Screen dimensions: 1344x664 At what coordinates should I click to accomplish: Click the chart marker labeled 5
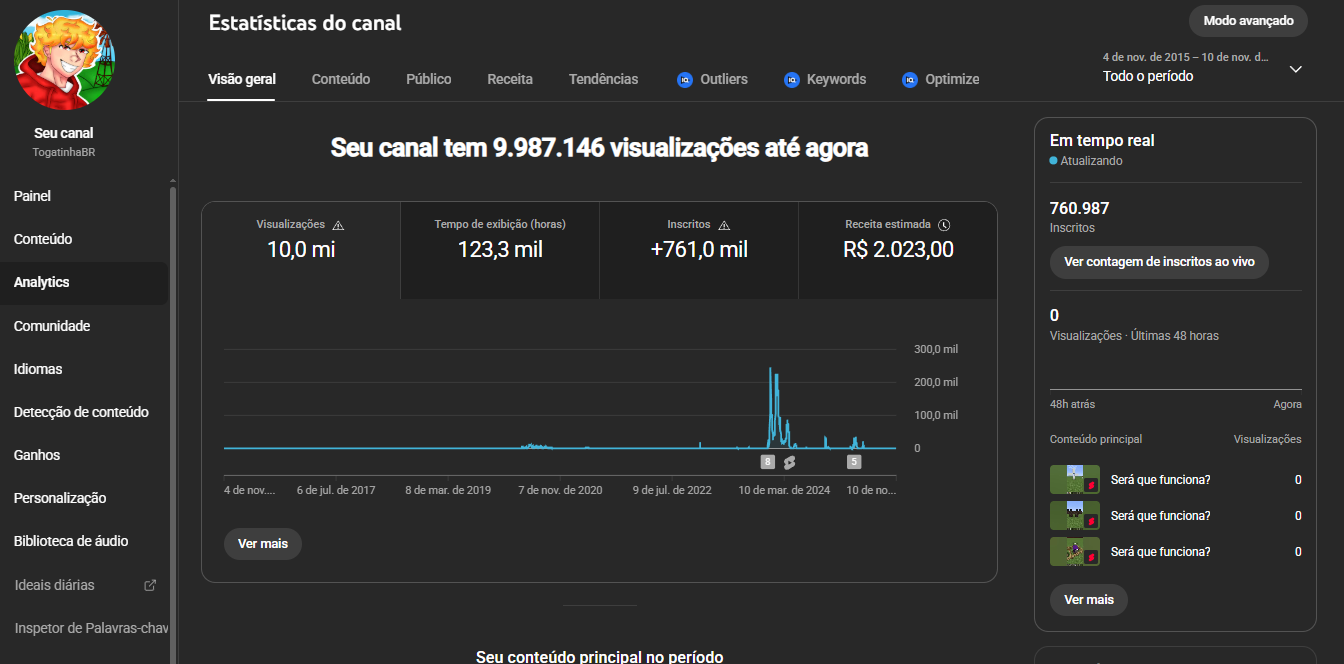tap(854, 462)
